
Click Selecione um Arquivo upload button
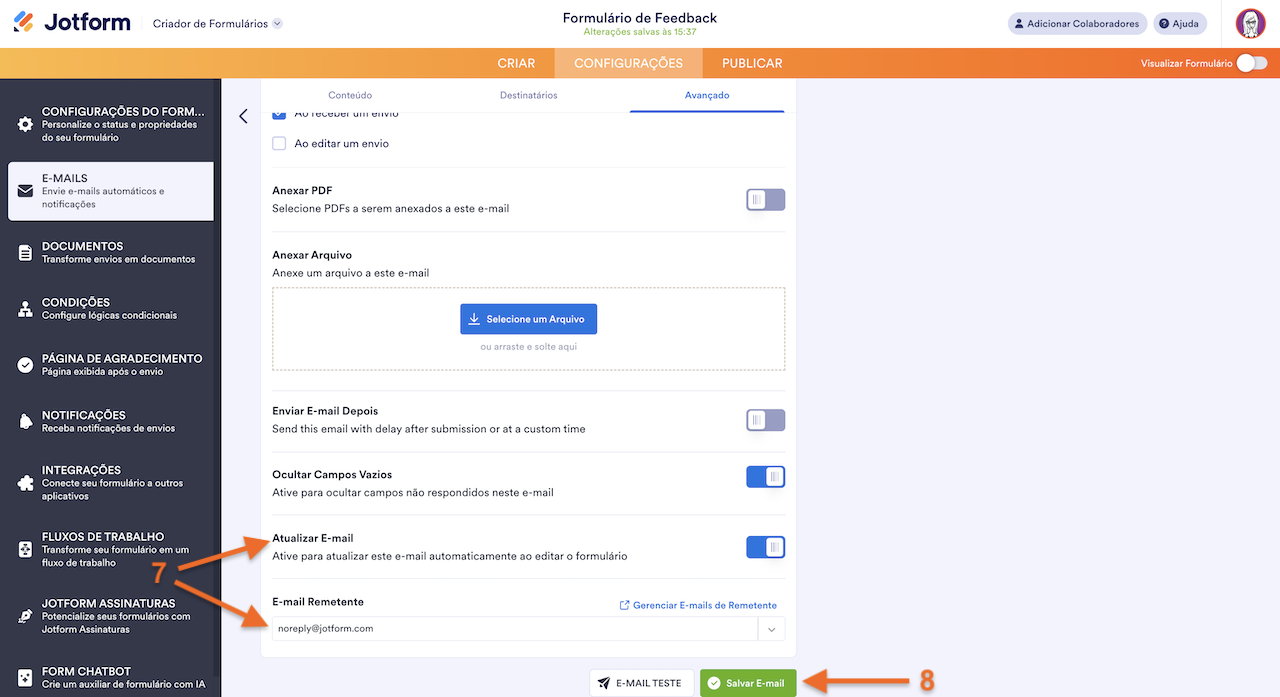point(528,319)
